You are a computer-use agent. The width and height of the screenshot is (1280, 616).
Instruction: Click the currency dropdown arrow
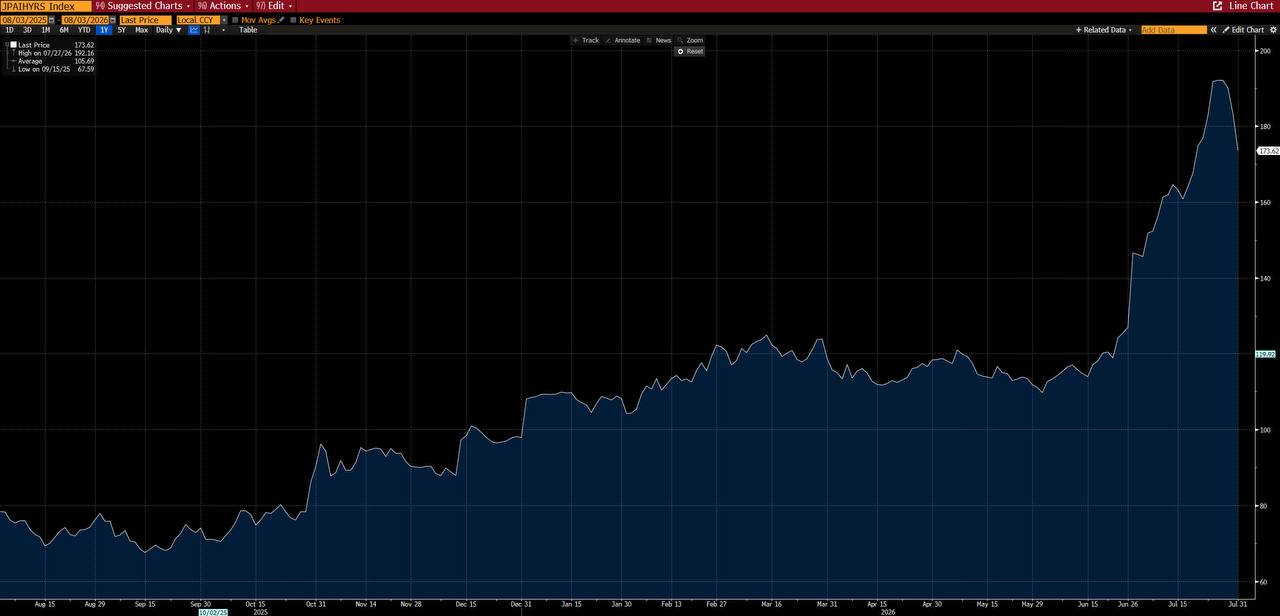224,20
